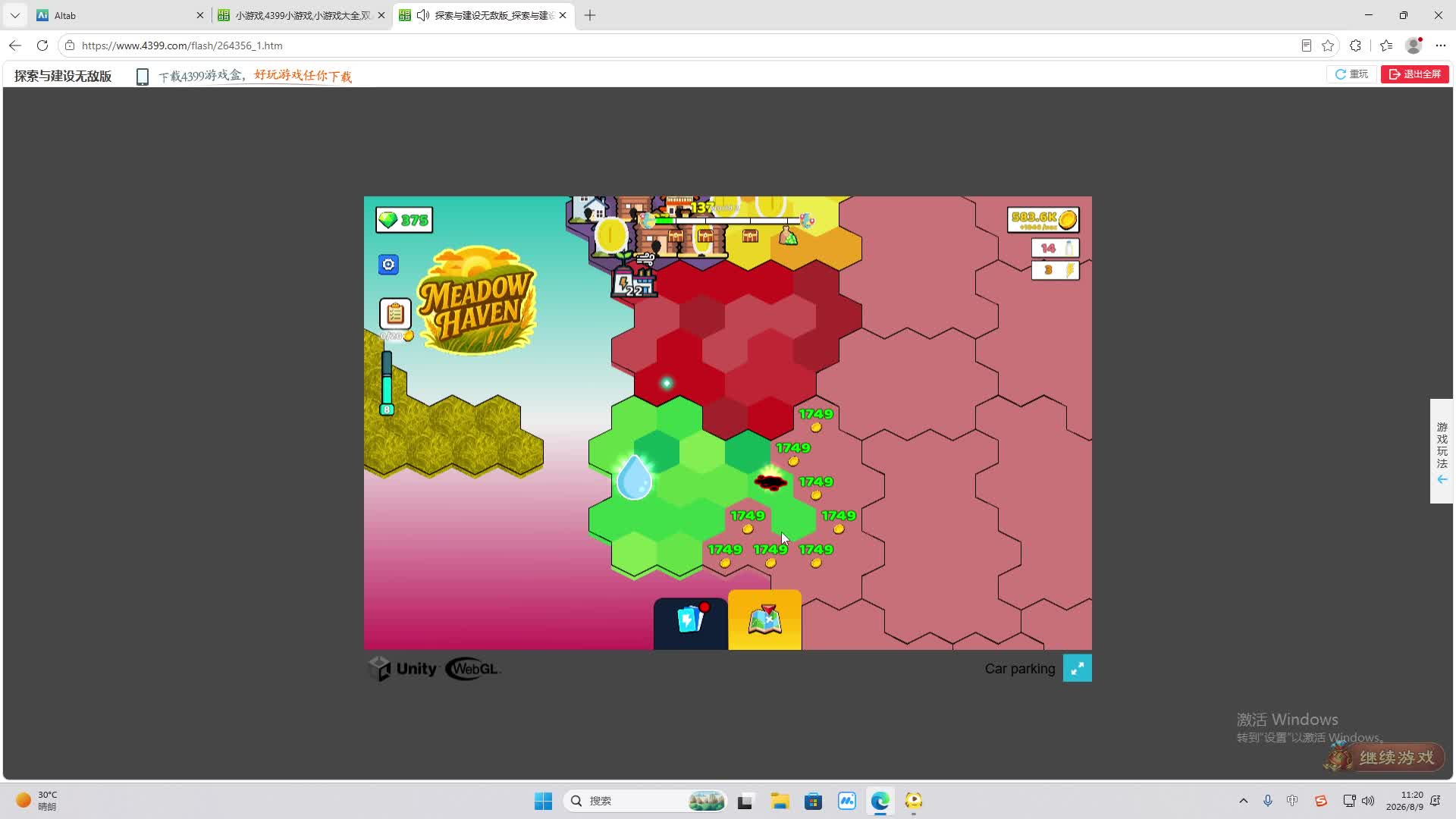Go back to the previous page
Screen dimensions: 1456x819
coord(15,45)
